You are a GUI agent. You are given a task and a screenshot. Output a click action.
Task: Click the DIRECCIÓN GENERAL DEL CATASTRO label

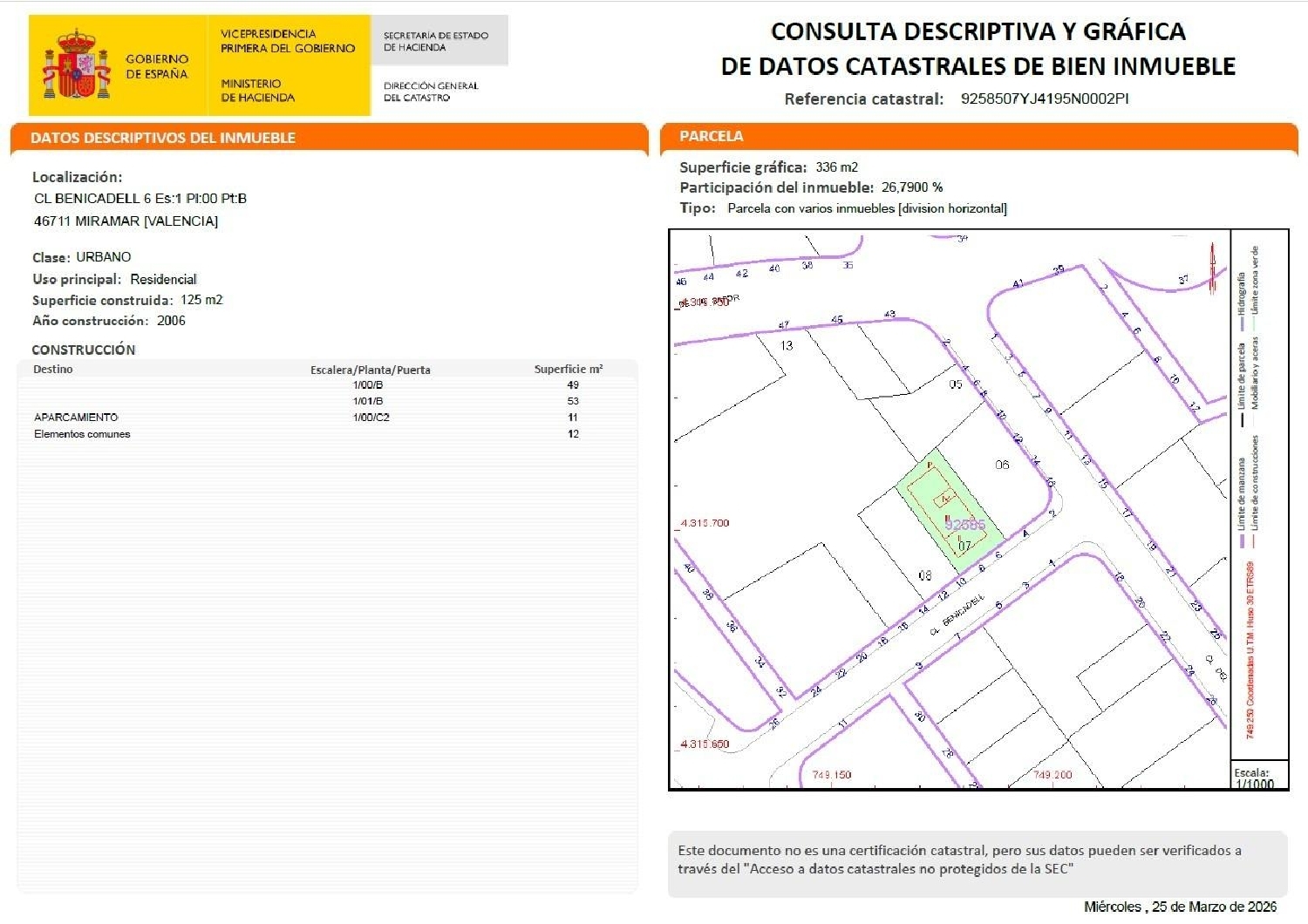click(x=430, y=91)
